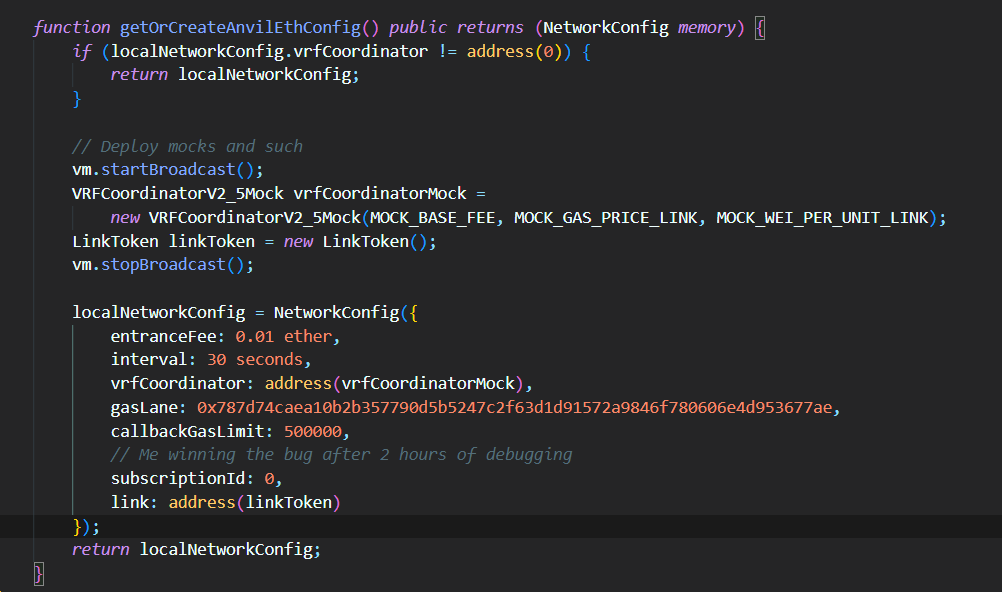This screenshot has height=592, width=1002.
Task: Click the 'memory' keyword in the signature
Action: pos(707,27)
